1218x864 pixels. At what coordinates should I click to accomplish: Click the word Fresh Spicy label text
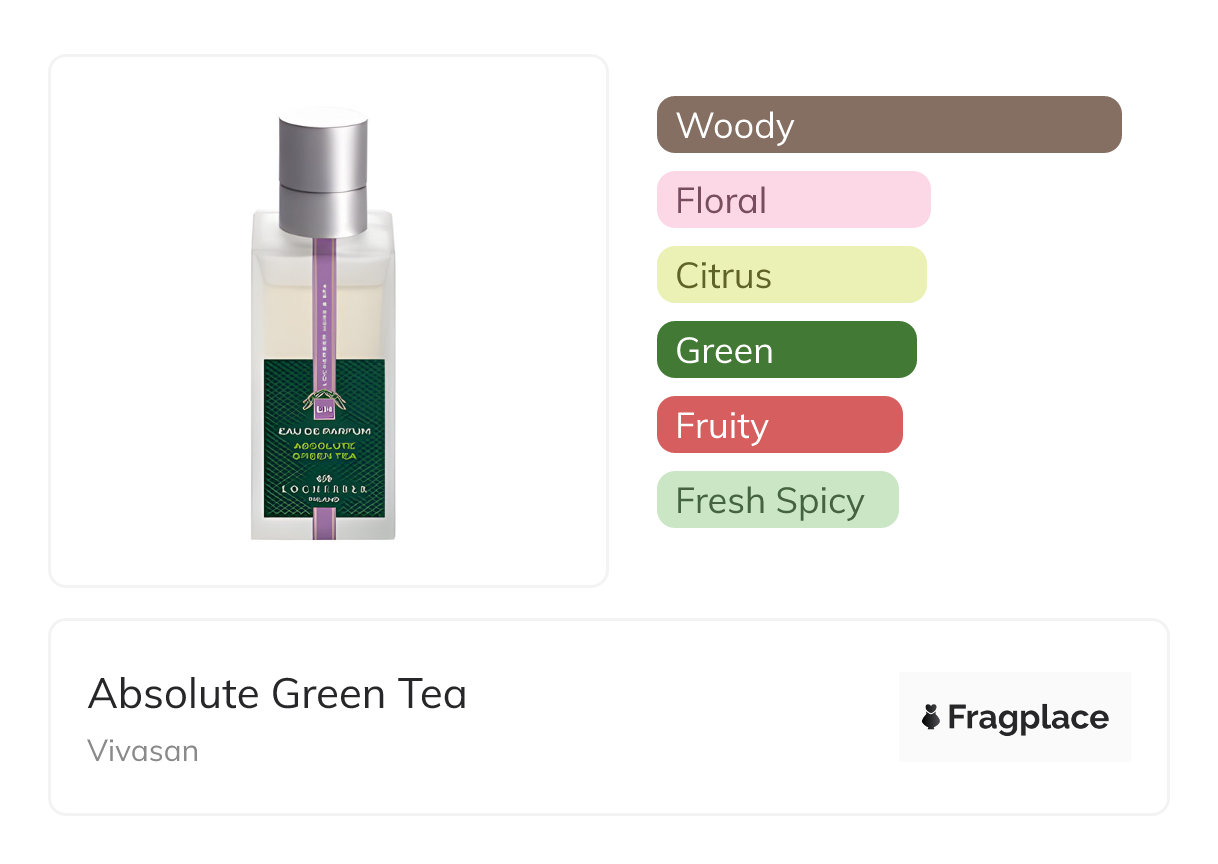tap(770, 500)
